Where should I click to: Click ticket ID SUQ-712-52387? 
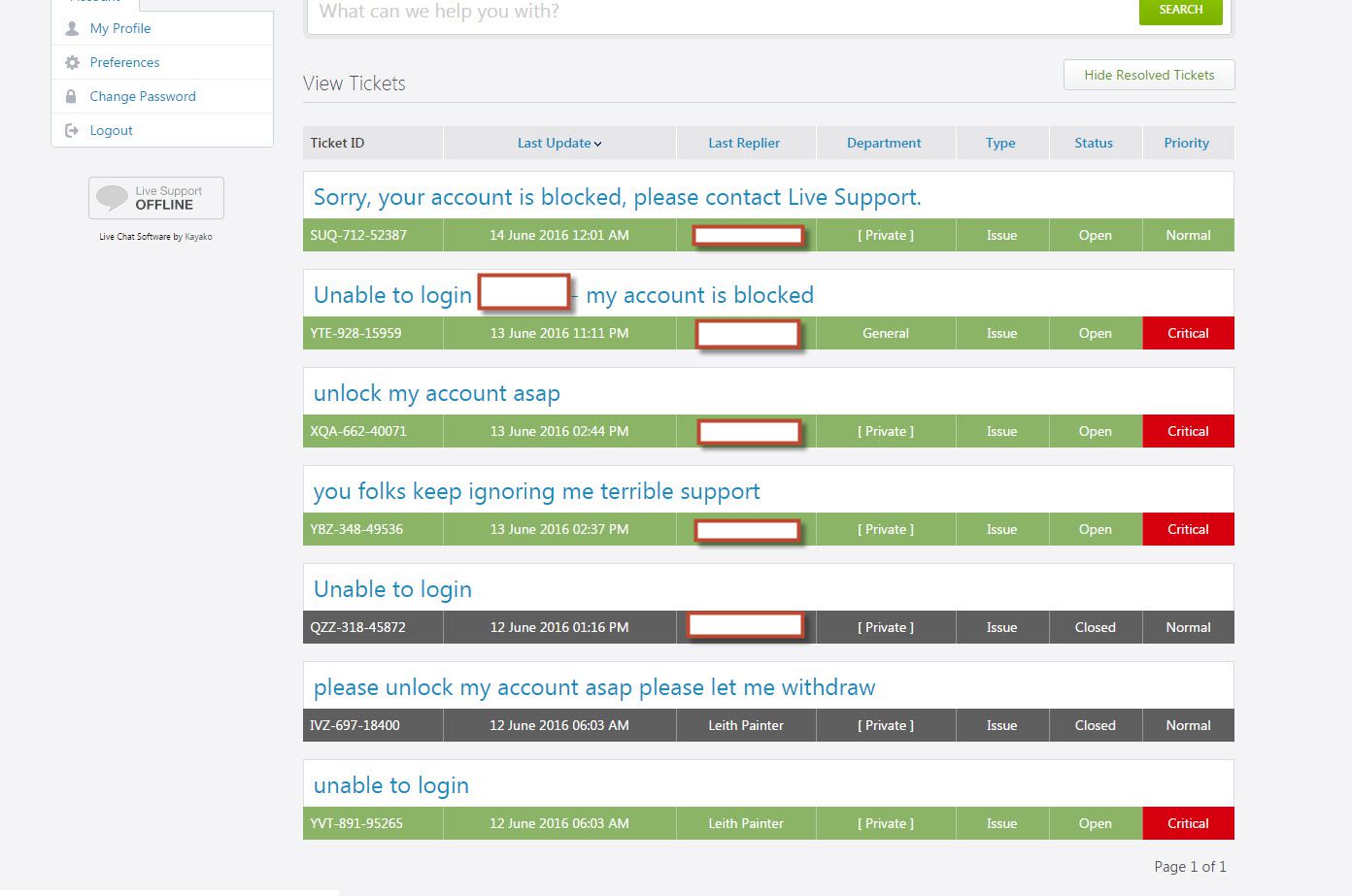(358, 235)
